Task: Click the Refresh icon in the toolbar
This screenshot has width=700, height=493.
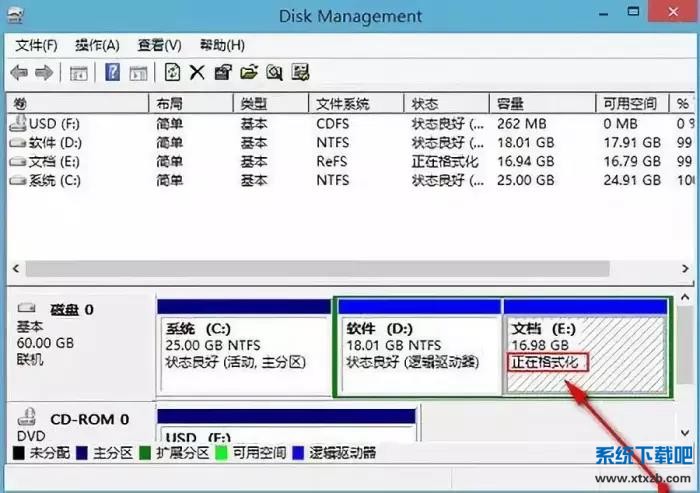Action: tap(172, 72)
